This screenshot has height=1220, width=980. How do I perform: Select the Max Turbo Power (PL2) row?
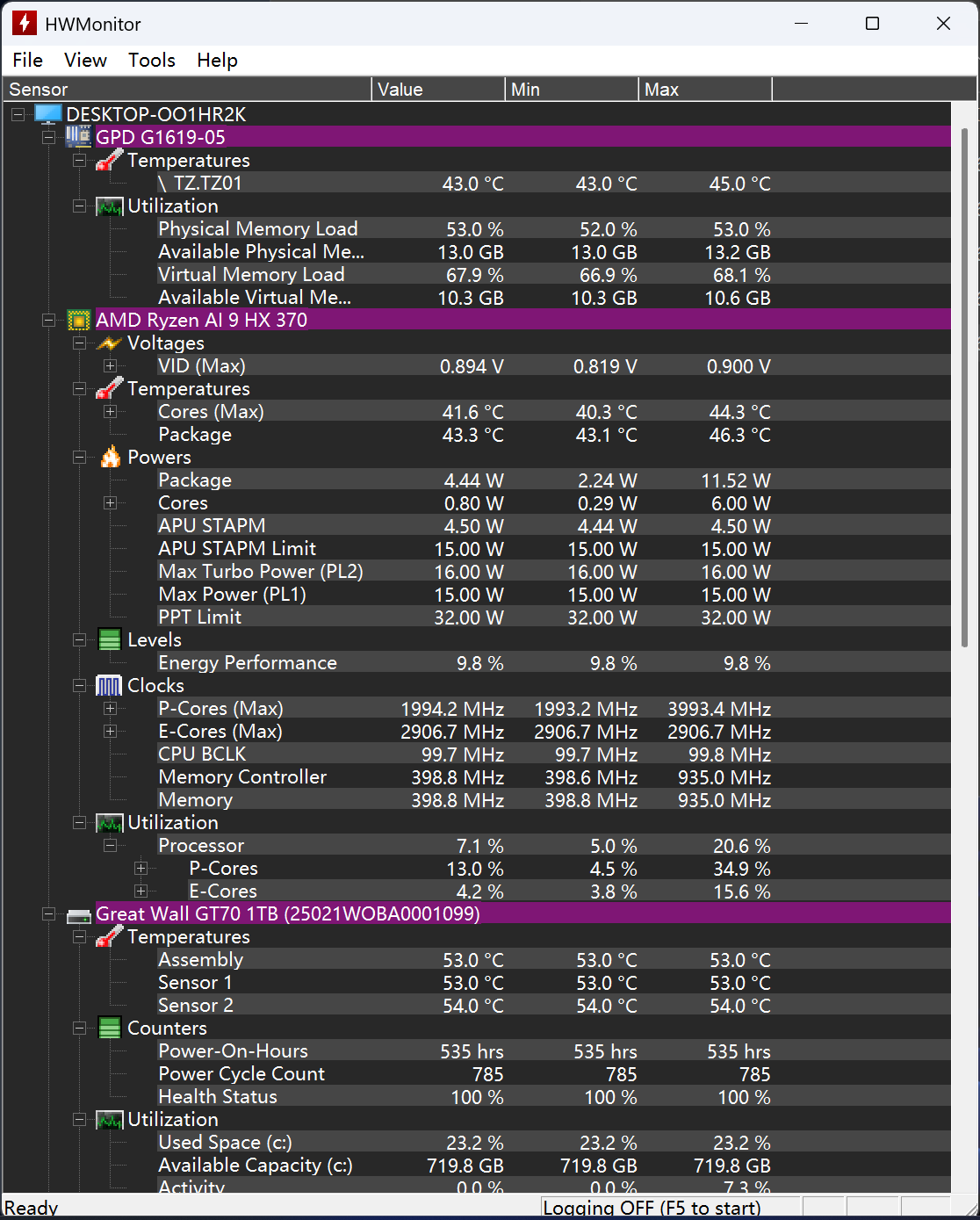pyautogui.click(x=553, y=571)
